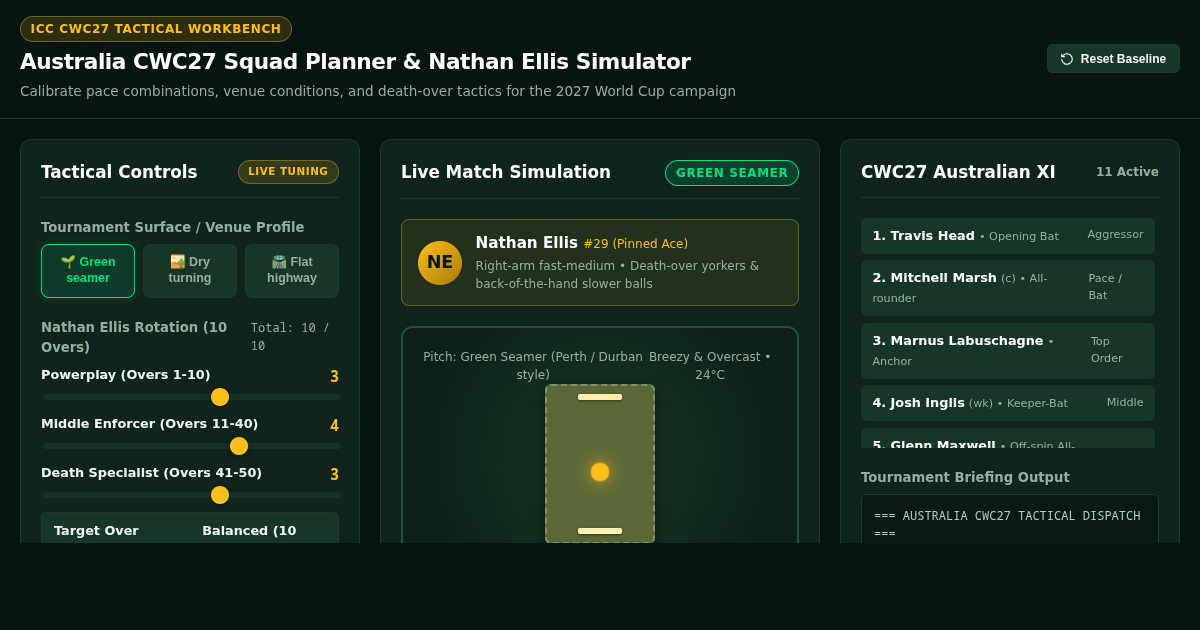Image resolution: width=1200 pixels, height=630 pixels.
Task: Click the ball marker on the pitch
Action: tap(600, 472)
